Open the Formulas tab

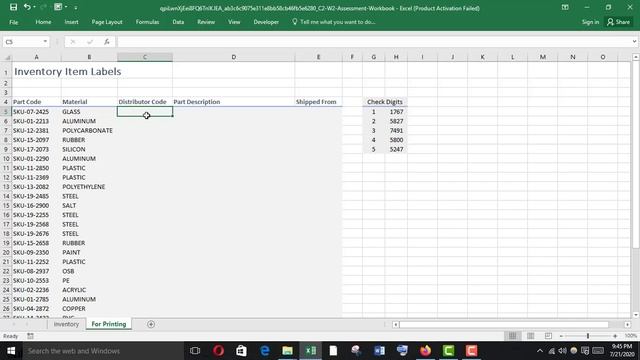tap(147, 22)
